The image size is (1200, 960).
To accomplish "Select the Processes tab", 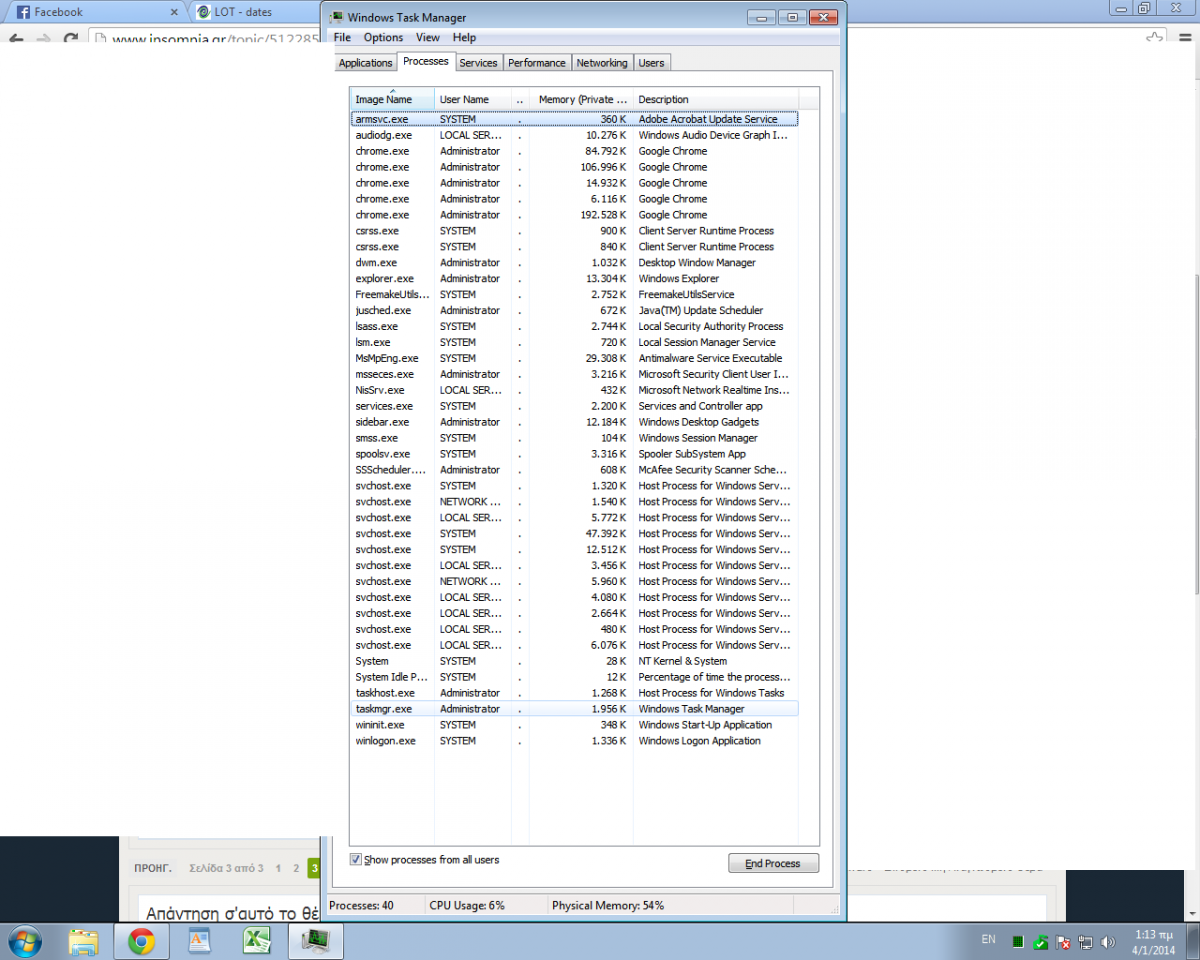I will point(425,61).
